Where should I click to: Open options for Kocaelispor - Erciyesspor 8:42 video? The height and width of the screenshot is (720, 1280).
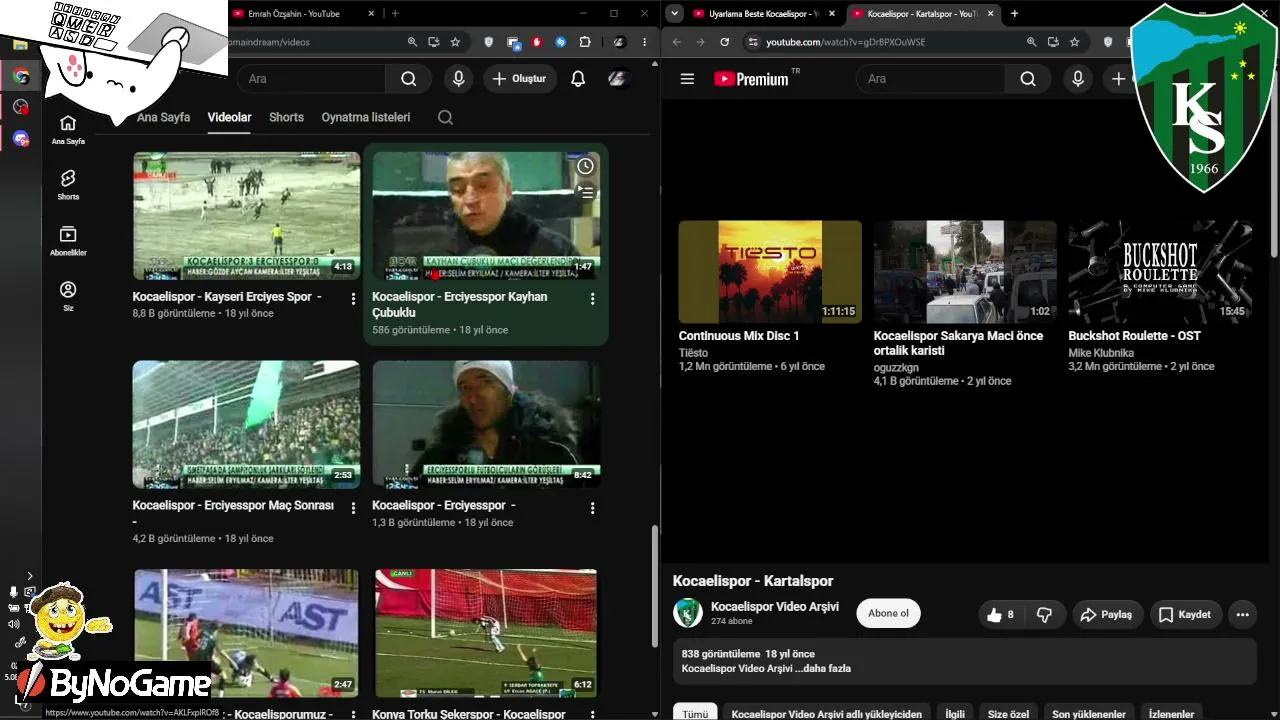click(x=592, y=508)
